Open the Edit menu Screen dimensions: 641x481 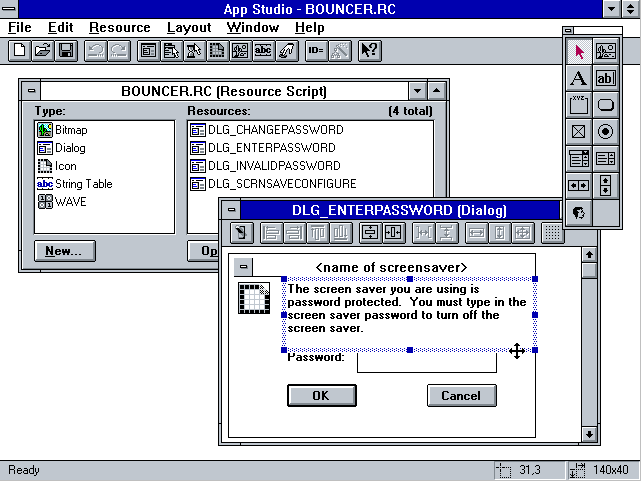point(61,27)
